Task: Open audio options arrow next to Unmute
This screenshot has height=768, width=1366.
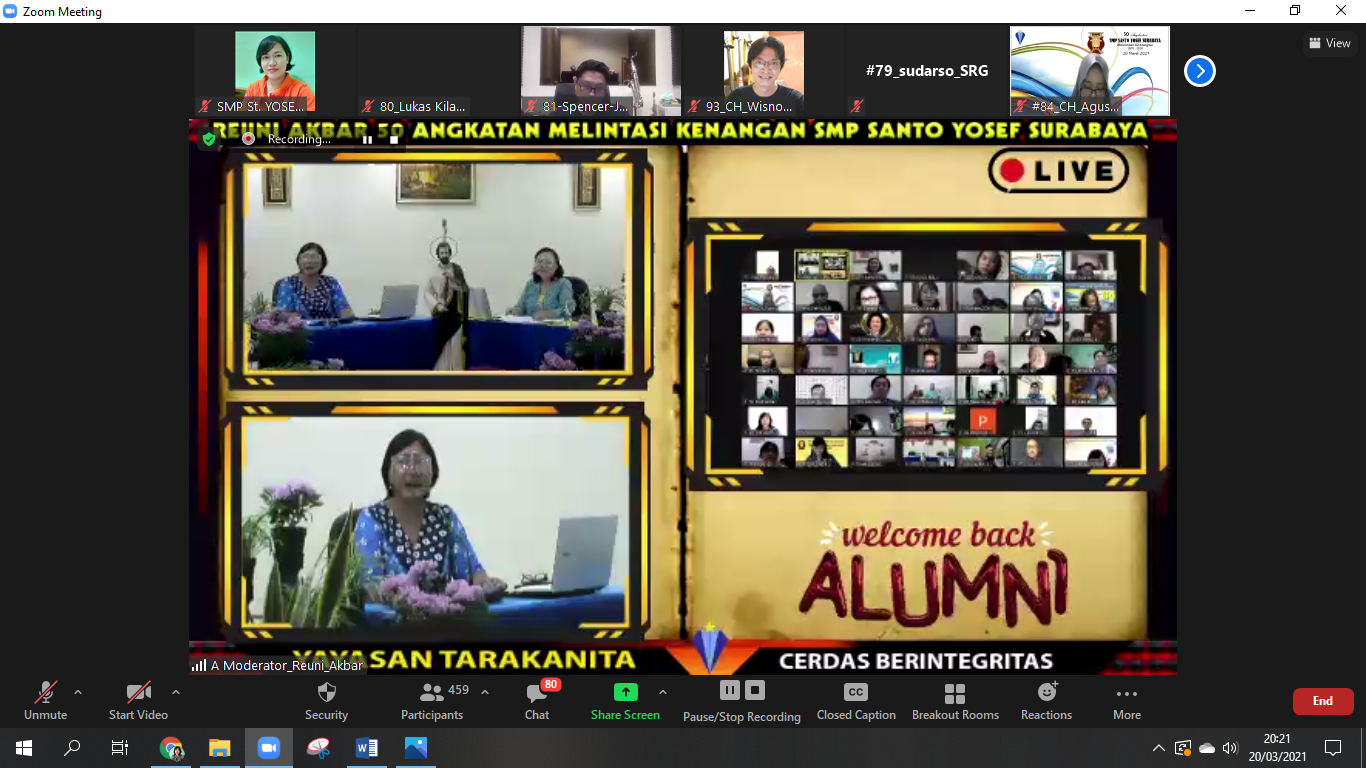Action: click(x=78, y=692)
